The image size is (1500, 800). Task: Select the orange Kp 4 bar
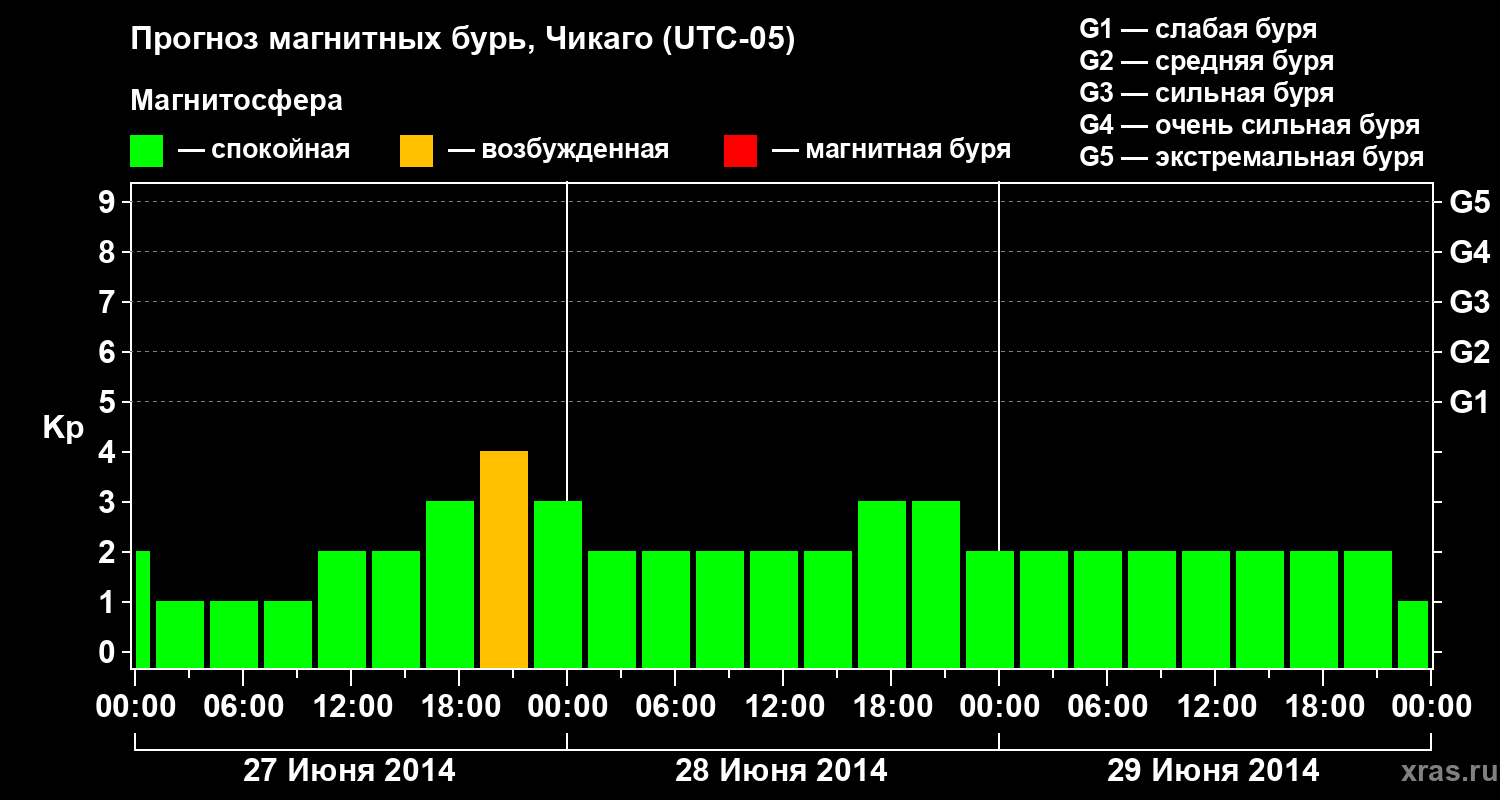(x=504, y=560)
